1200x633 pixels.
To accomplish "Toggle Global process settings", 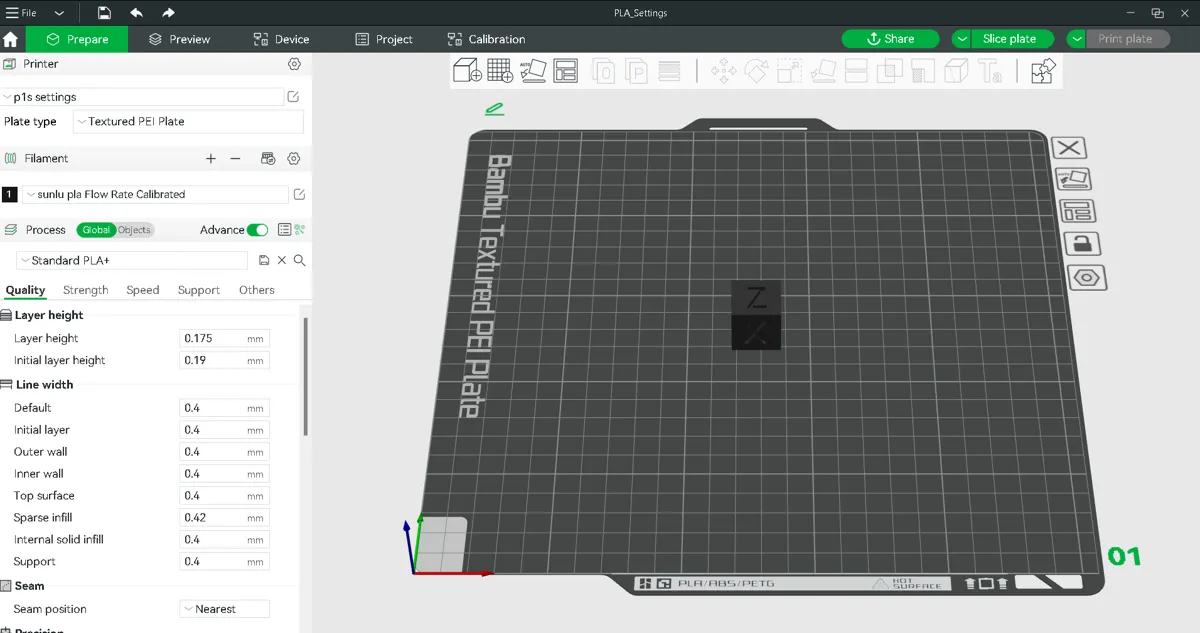I will pyautogui.click(x=96, y=229).
